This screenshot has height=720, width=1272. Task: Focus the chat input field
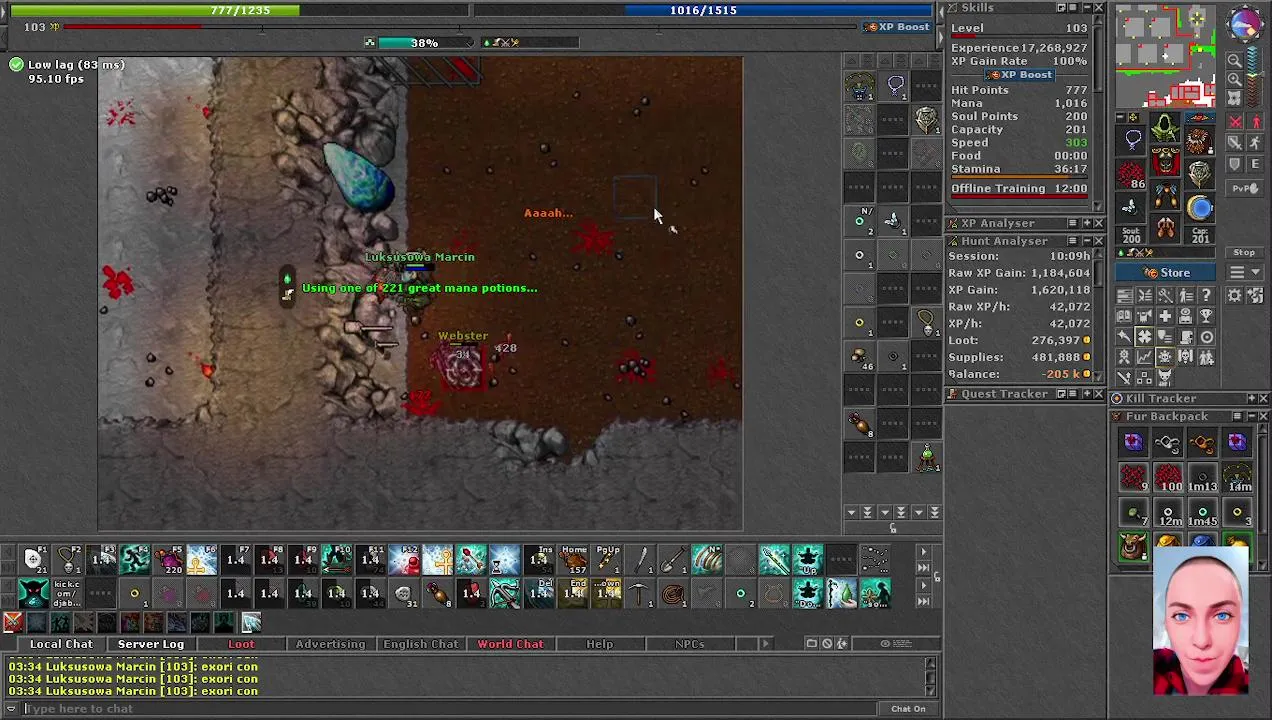450,709
